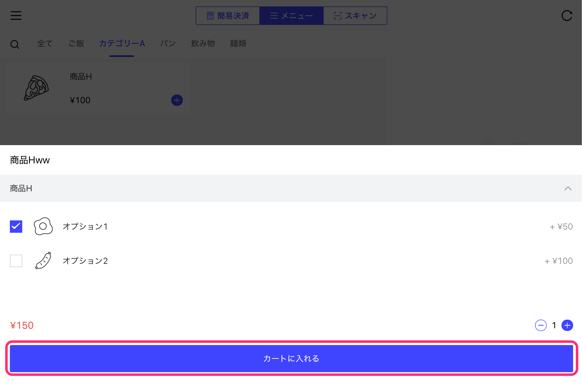Select the カテゴリーA category

click(122, 44)
